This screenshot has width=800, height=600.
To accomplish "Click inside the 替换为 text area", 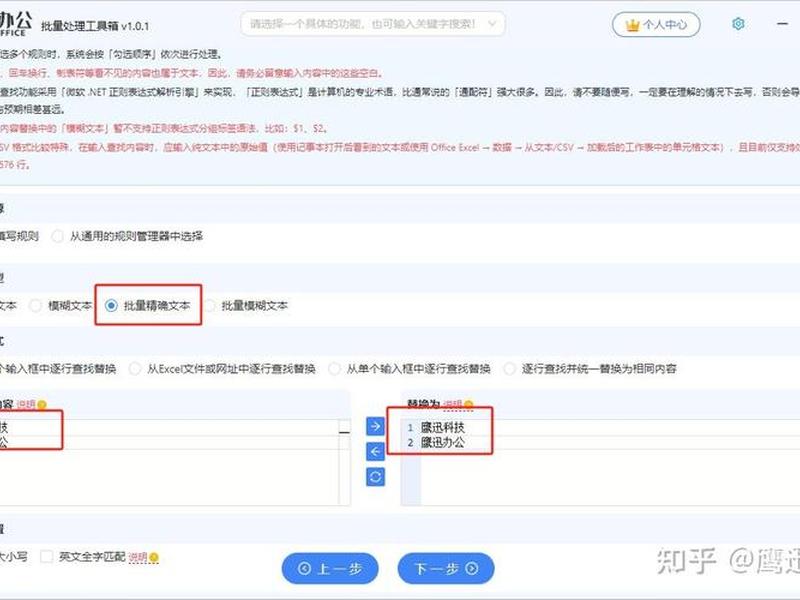I will tap(600, 462).
